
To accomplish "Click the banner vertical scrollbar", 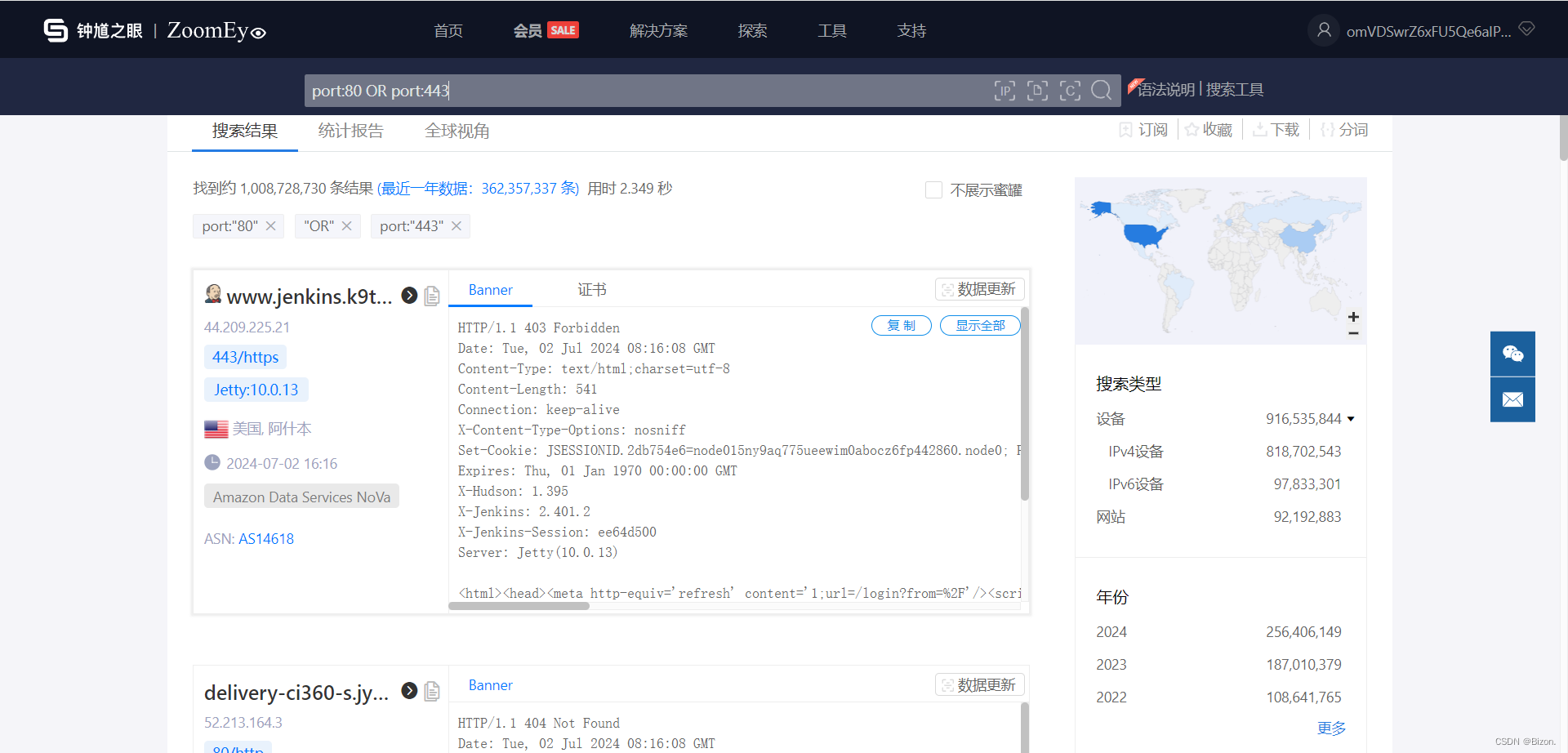I will tap(1025, 403).
